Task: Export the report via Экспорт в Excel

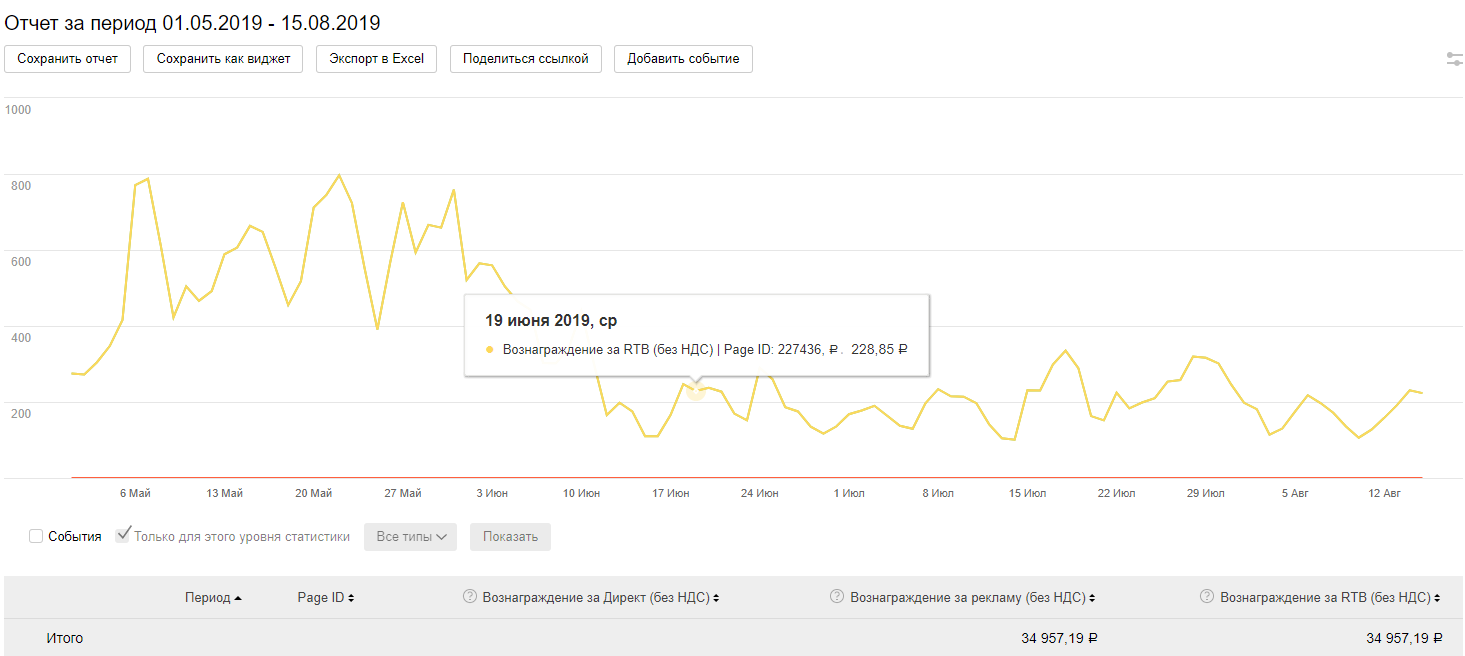Action: pos(376,59)
